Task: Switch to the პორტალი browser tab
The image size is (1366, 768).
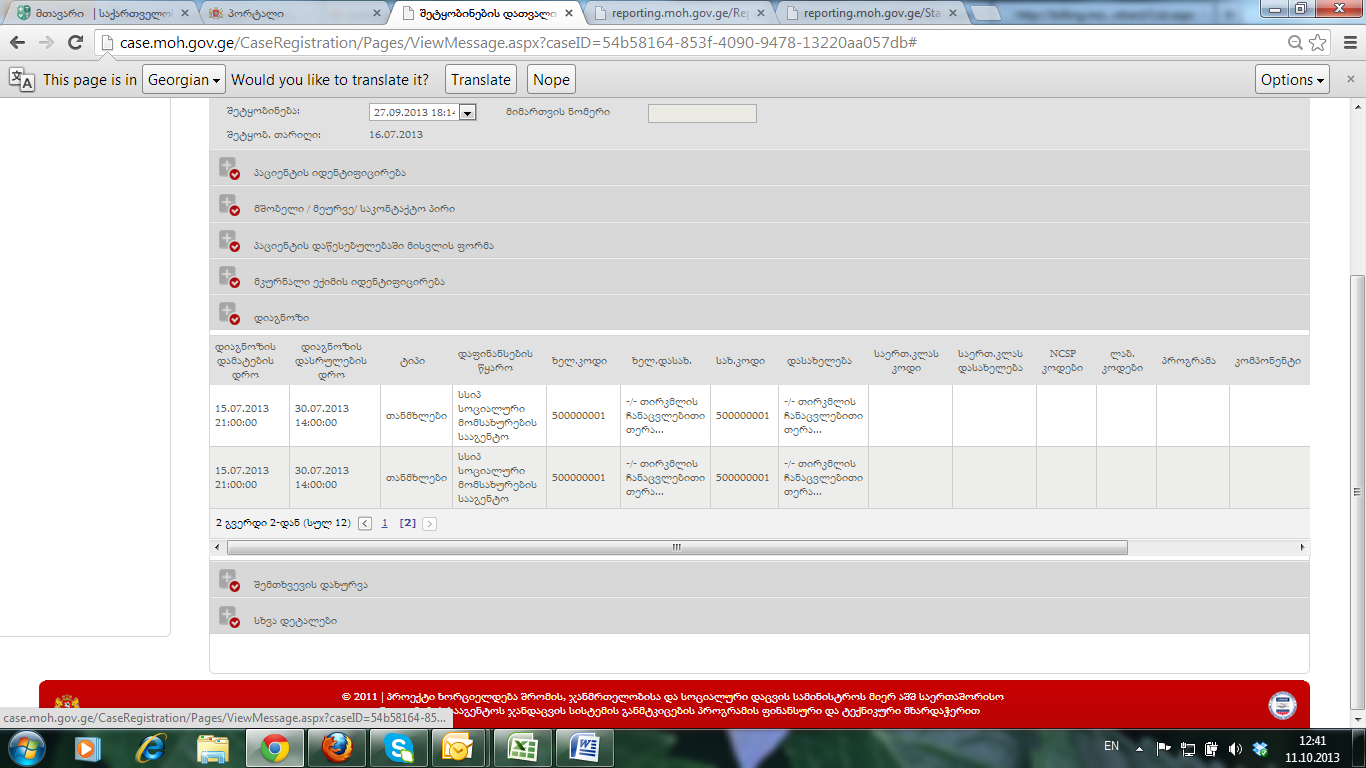Action: (x=290, y=14)
